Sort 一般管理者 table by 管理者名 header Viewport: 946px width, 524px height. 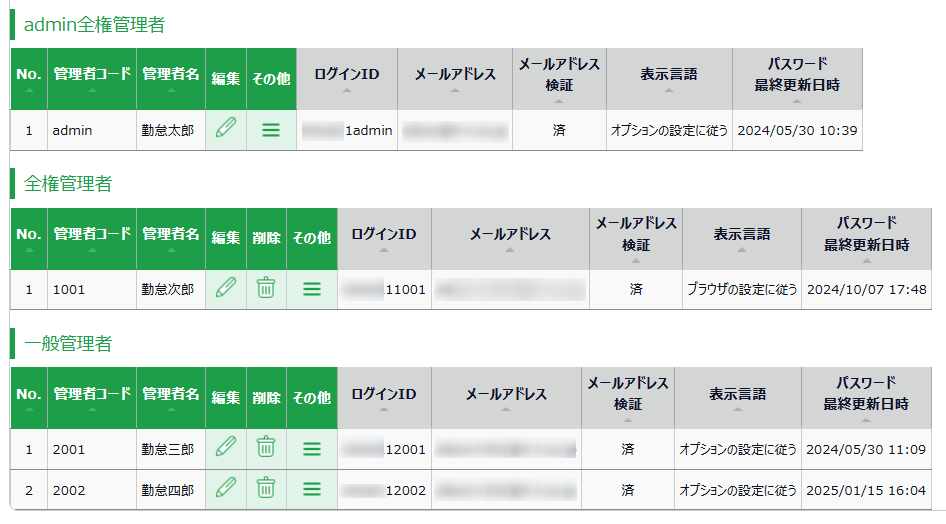pyautogui.click(x=171, y=398)
